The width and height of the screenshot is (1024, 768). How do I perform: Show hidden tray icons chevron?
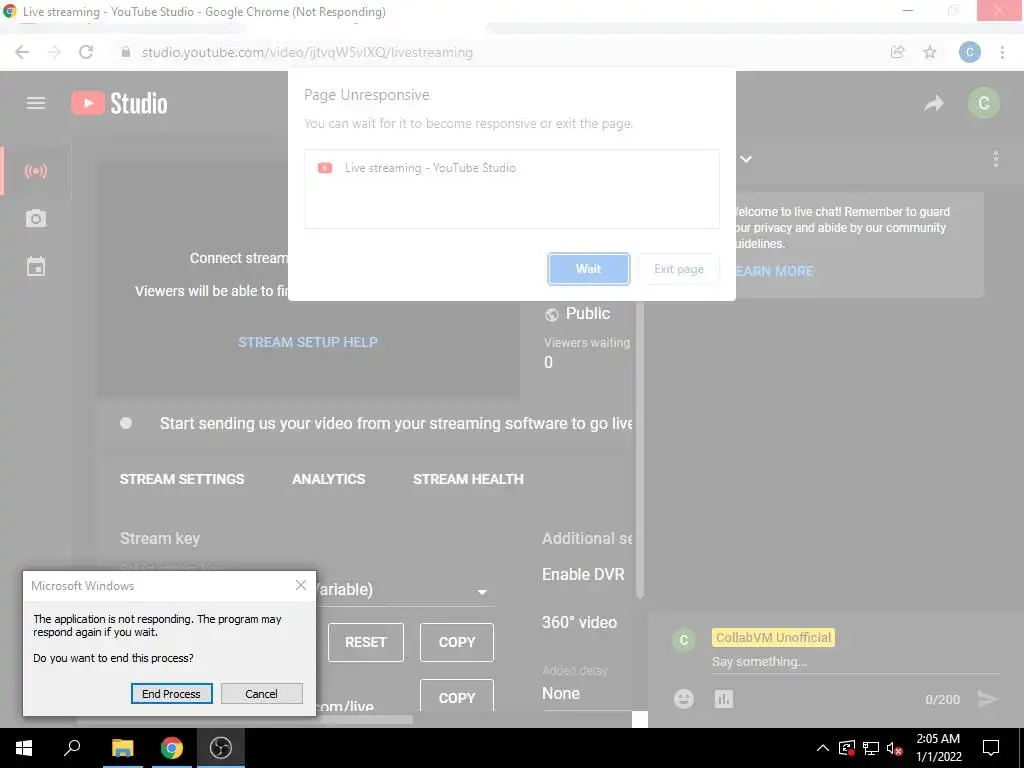[x=823, y=748]
